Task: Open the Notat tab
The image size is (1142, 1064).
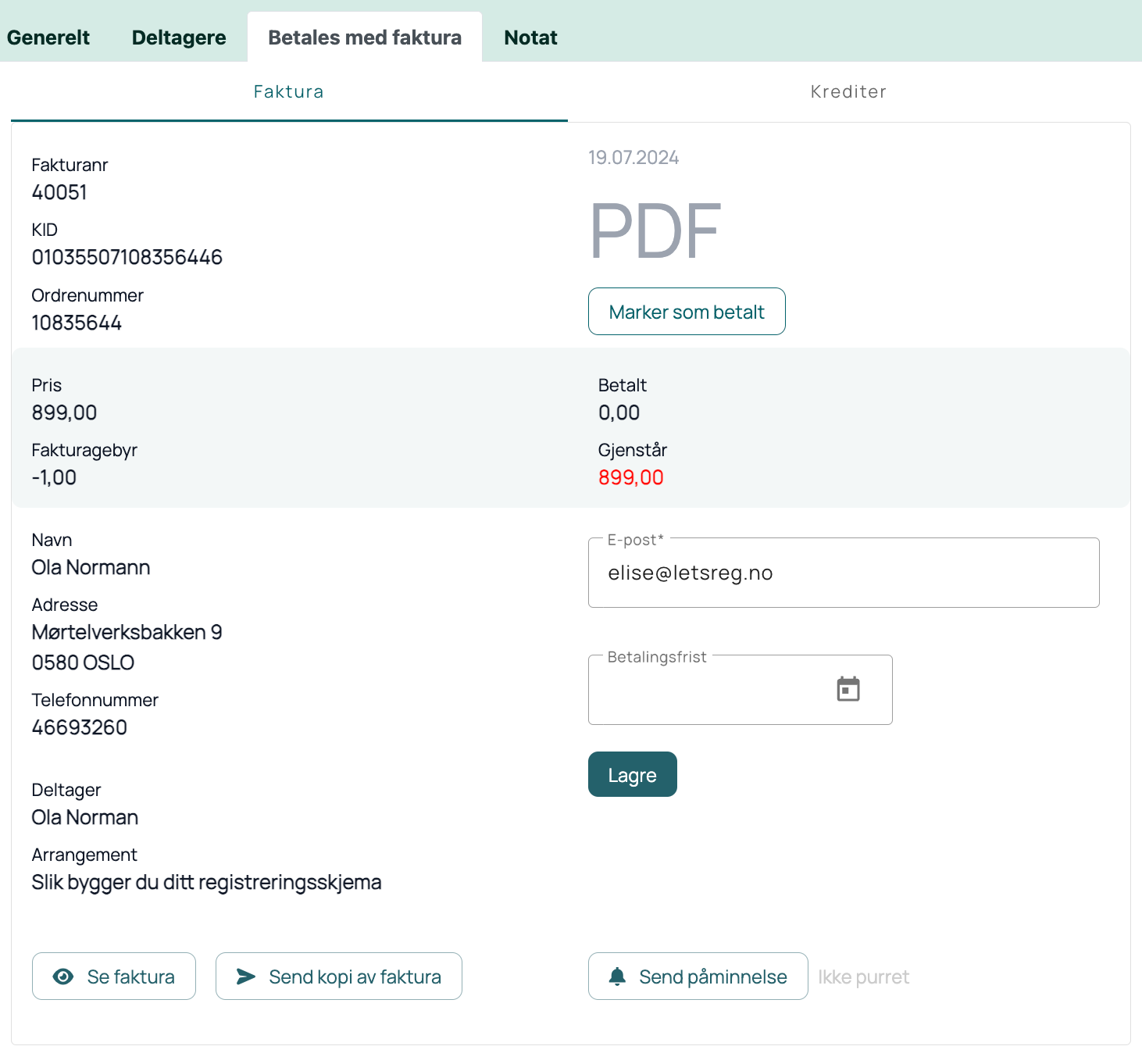Action: click(x=530, y=37)
